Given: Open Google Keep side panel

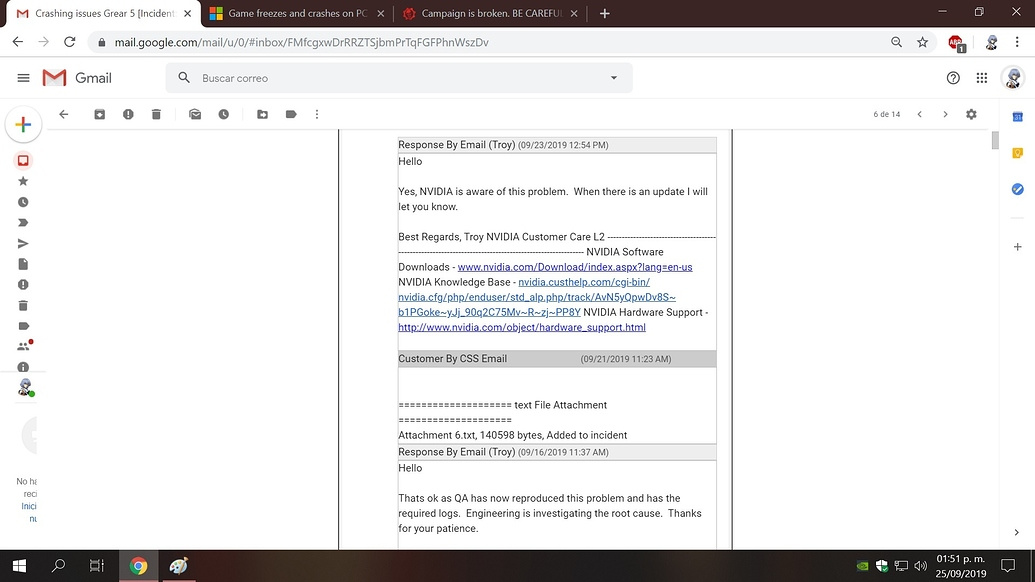Looking at the screenshot, I should tap(1017, 153).
